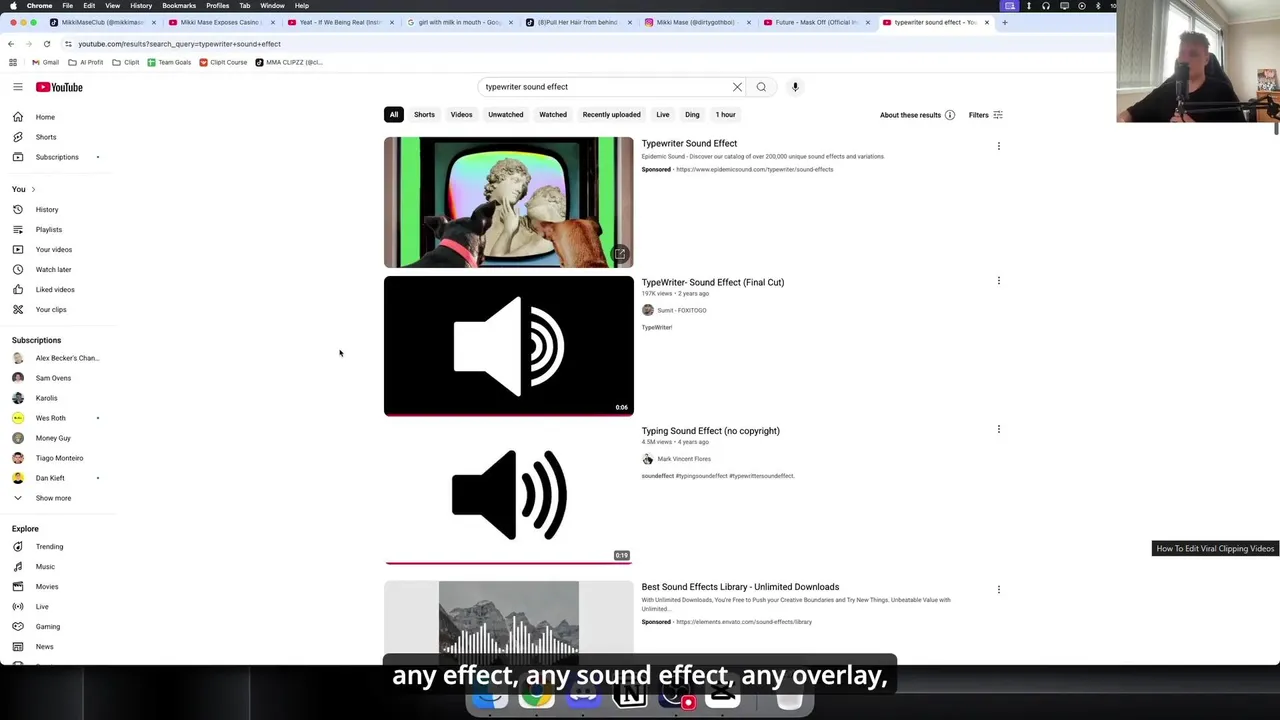Open the Apple menu
The width and height of the screenshot is (1280, 720).
[x=13, y=6]
